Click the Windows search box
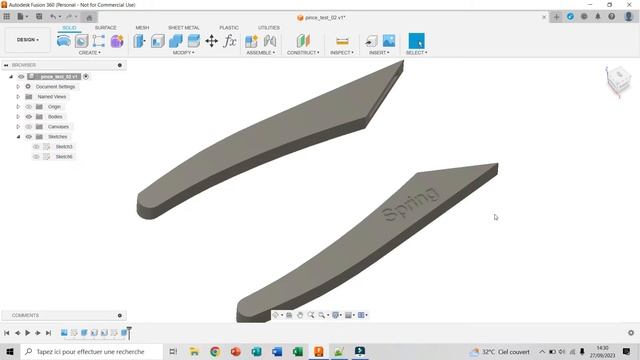 coord(91,351)
